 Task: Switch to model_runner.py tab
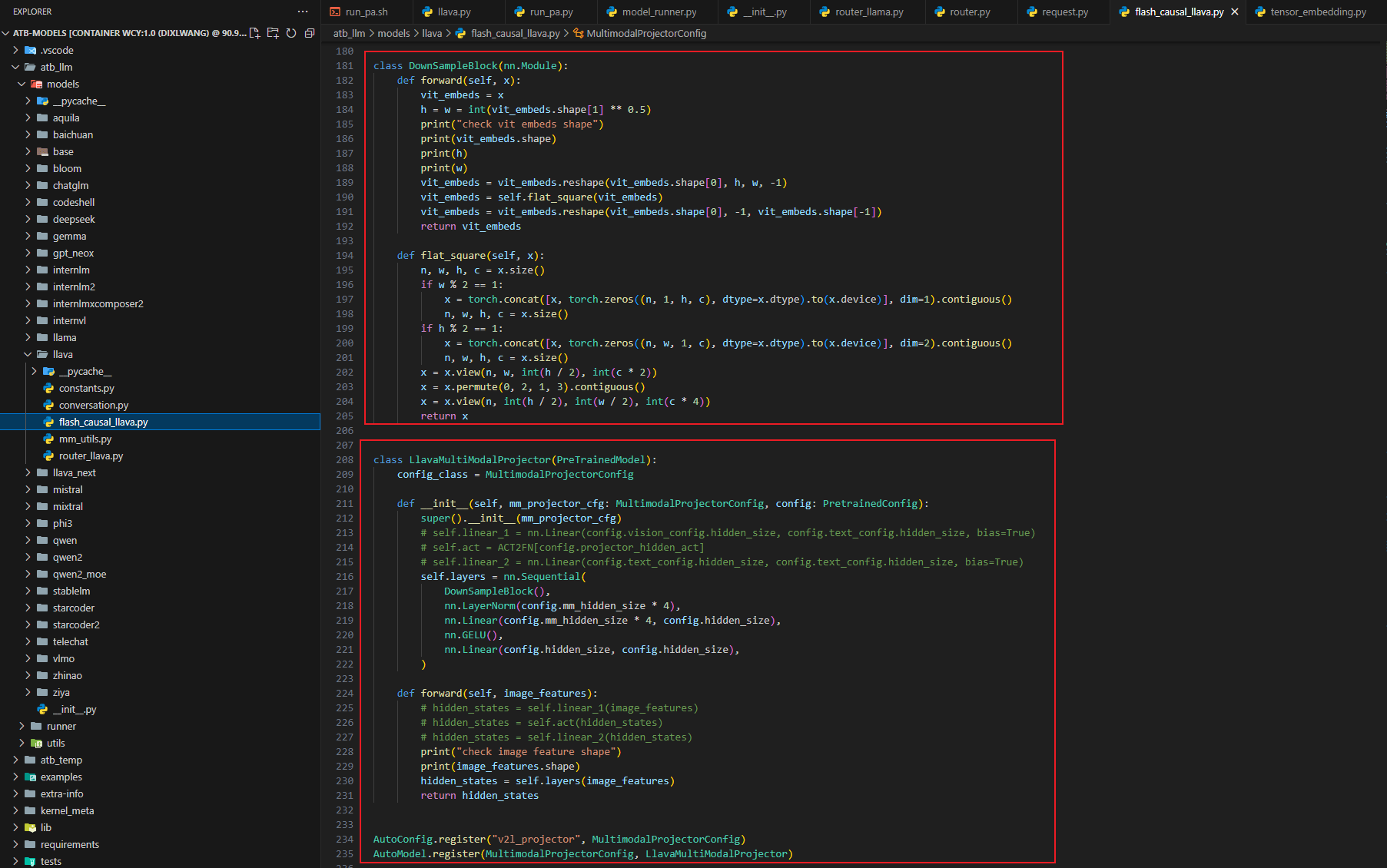(x=659, y=12)
